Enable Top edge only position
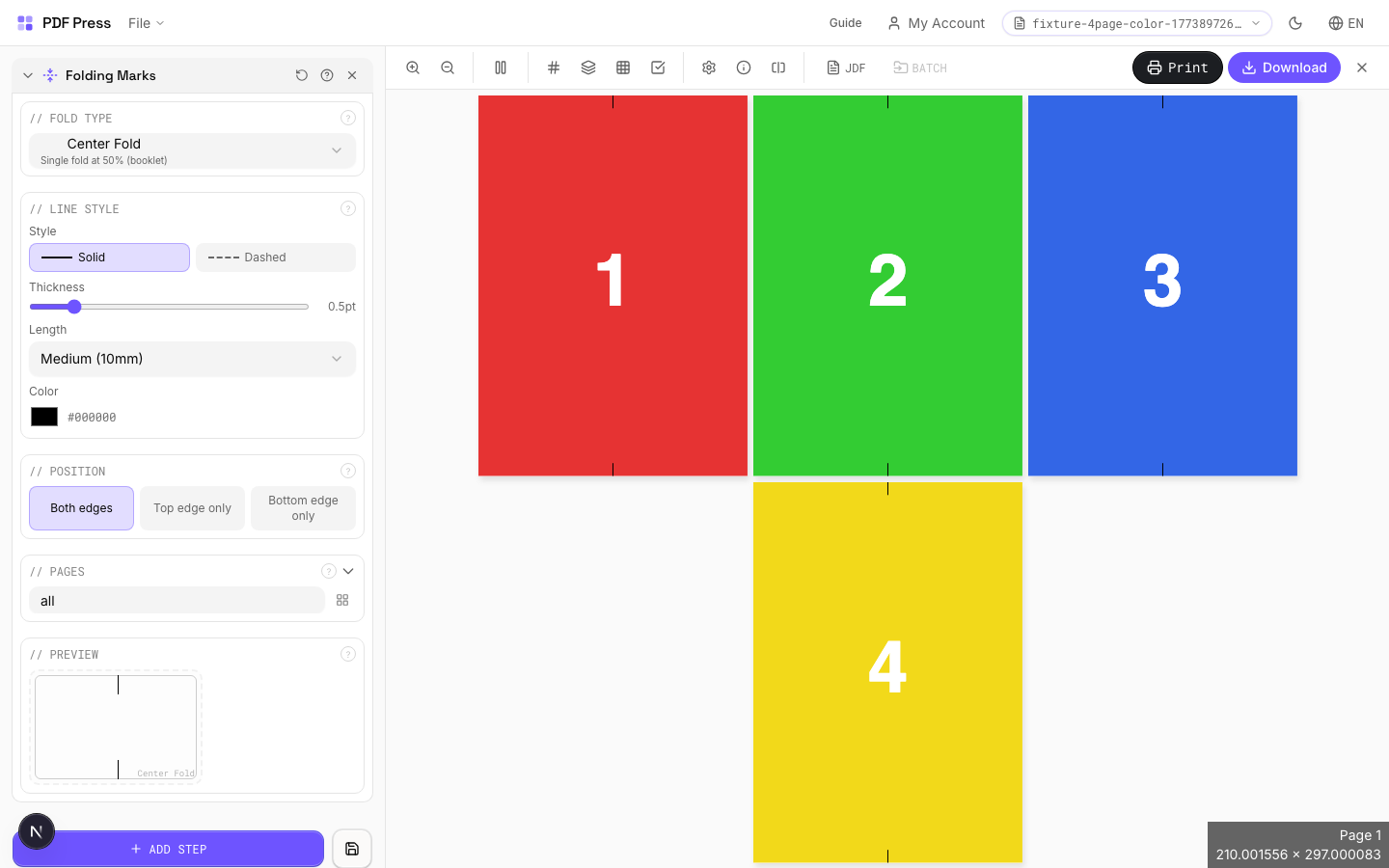Viewport: 1389px width, 868px height. [192, 508]
